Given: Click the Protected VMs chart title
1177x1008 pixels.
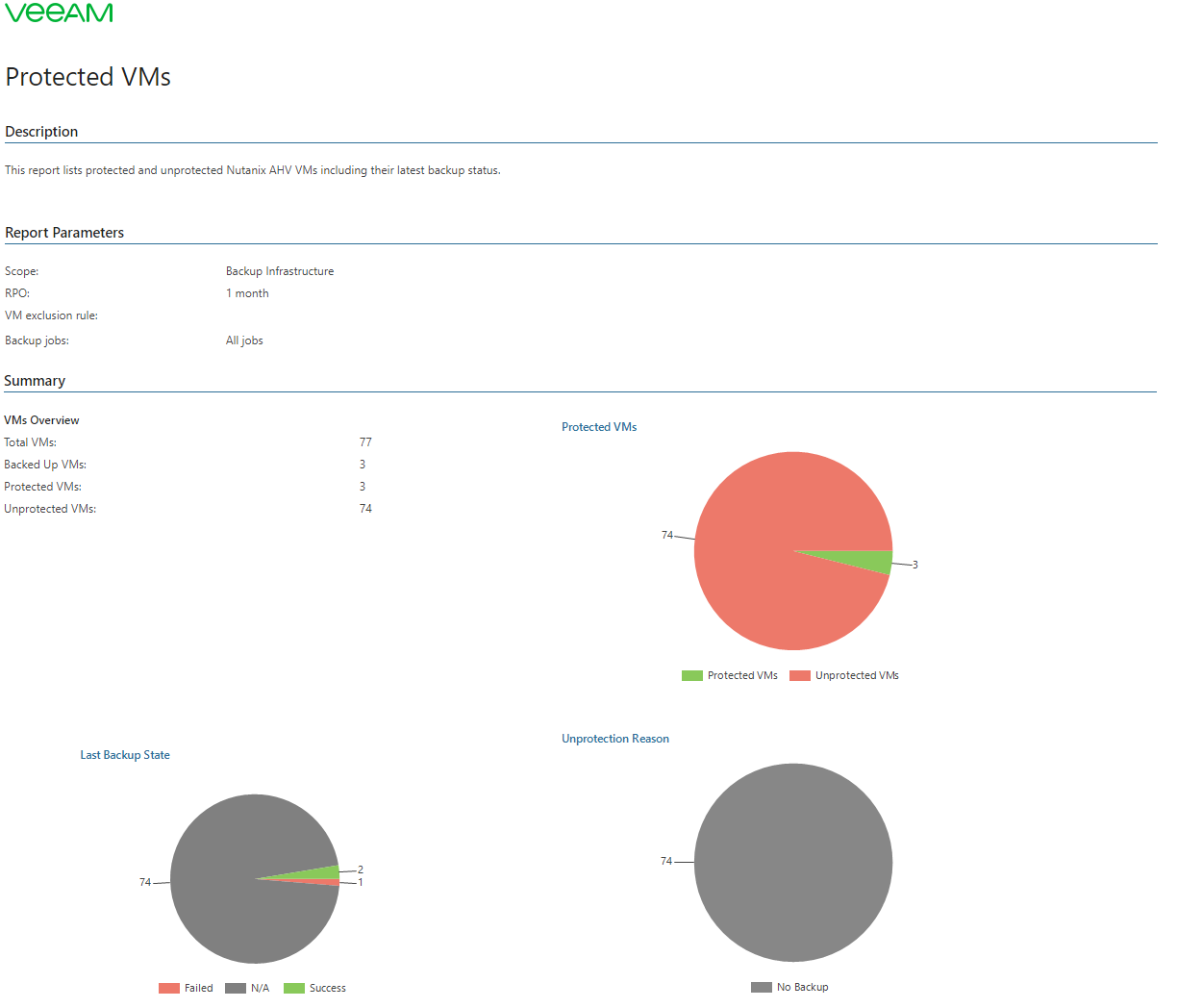Looking at the screenshot, I should pyautogui.click(x=599, y=427).
